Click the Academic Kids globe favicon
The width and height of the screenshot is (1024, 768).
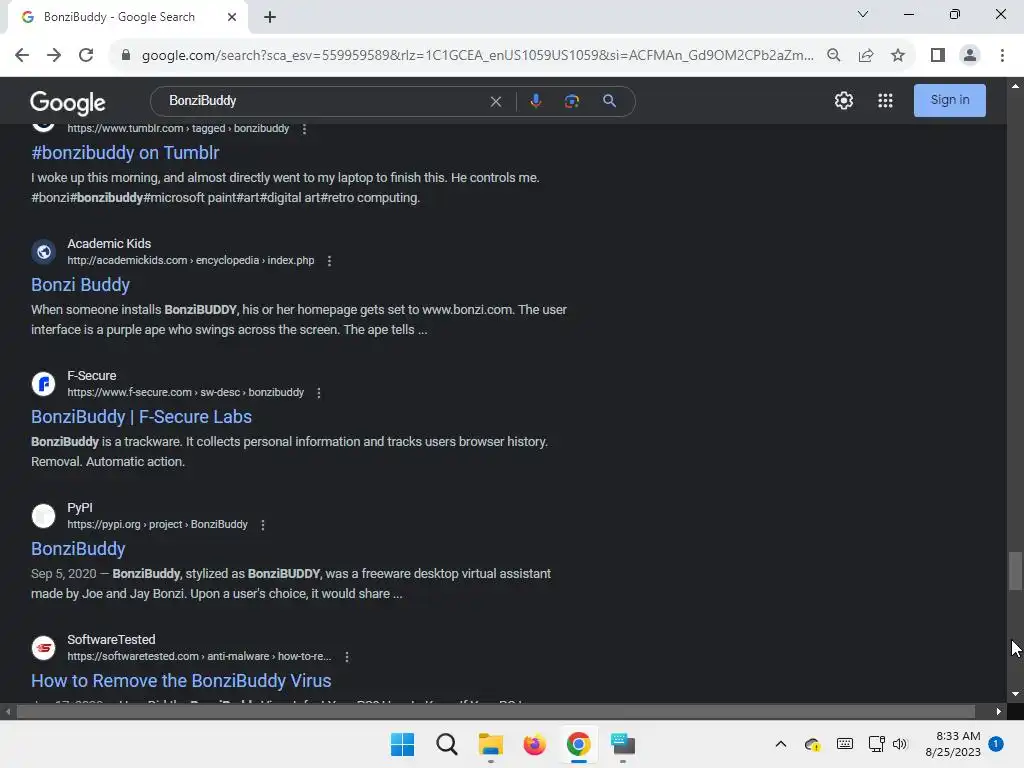click(44, 251)
